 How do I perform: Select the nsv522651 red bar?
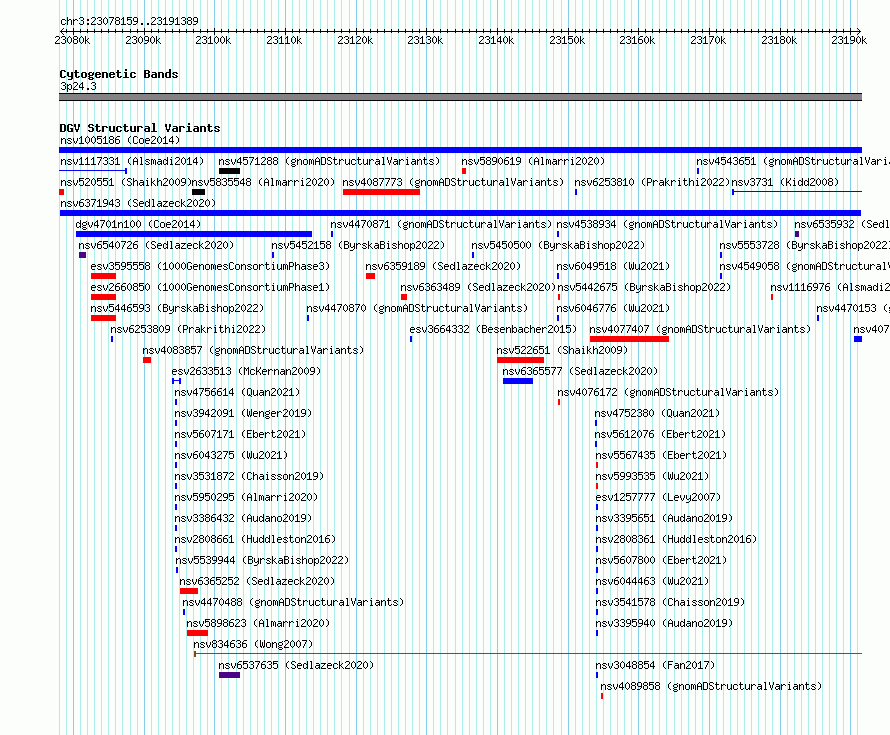(x=520, y=360)
